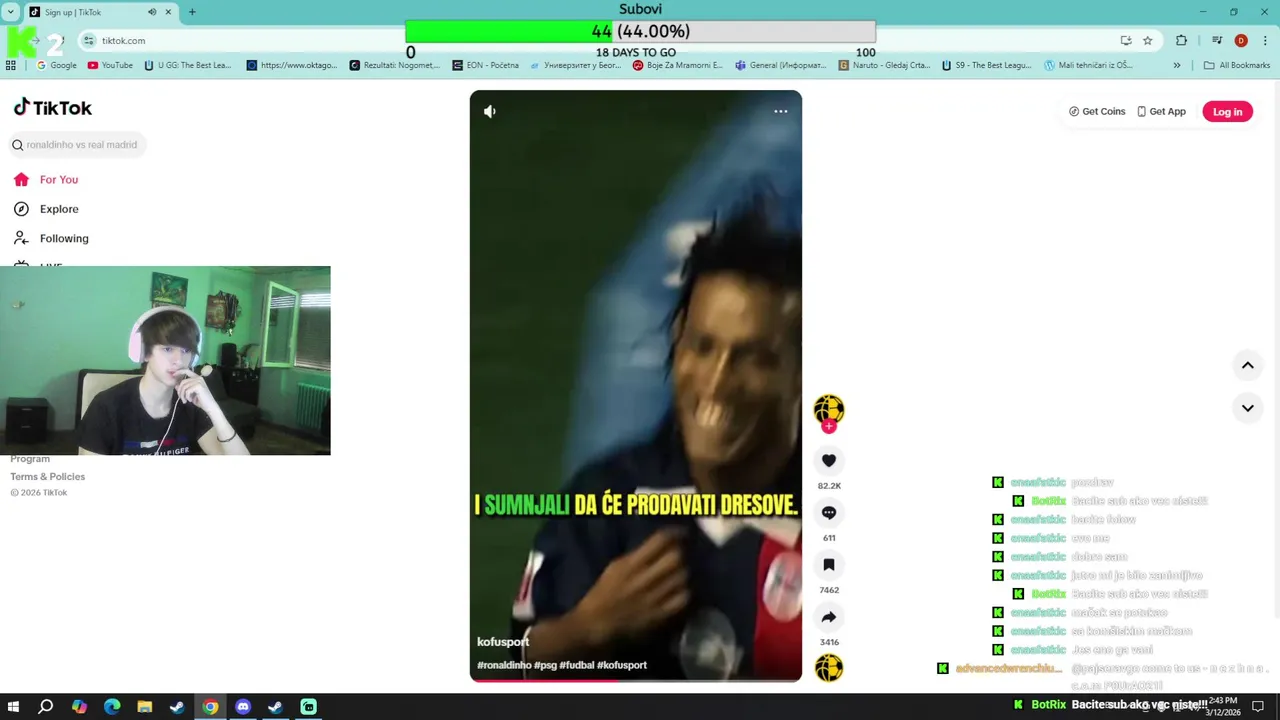1280x720 pixels.
Task: Open the Naruto - Gledaj Crta... bookmark
Action: click(884, 66)
